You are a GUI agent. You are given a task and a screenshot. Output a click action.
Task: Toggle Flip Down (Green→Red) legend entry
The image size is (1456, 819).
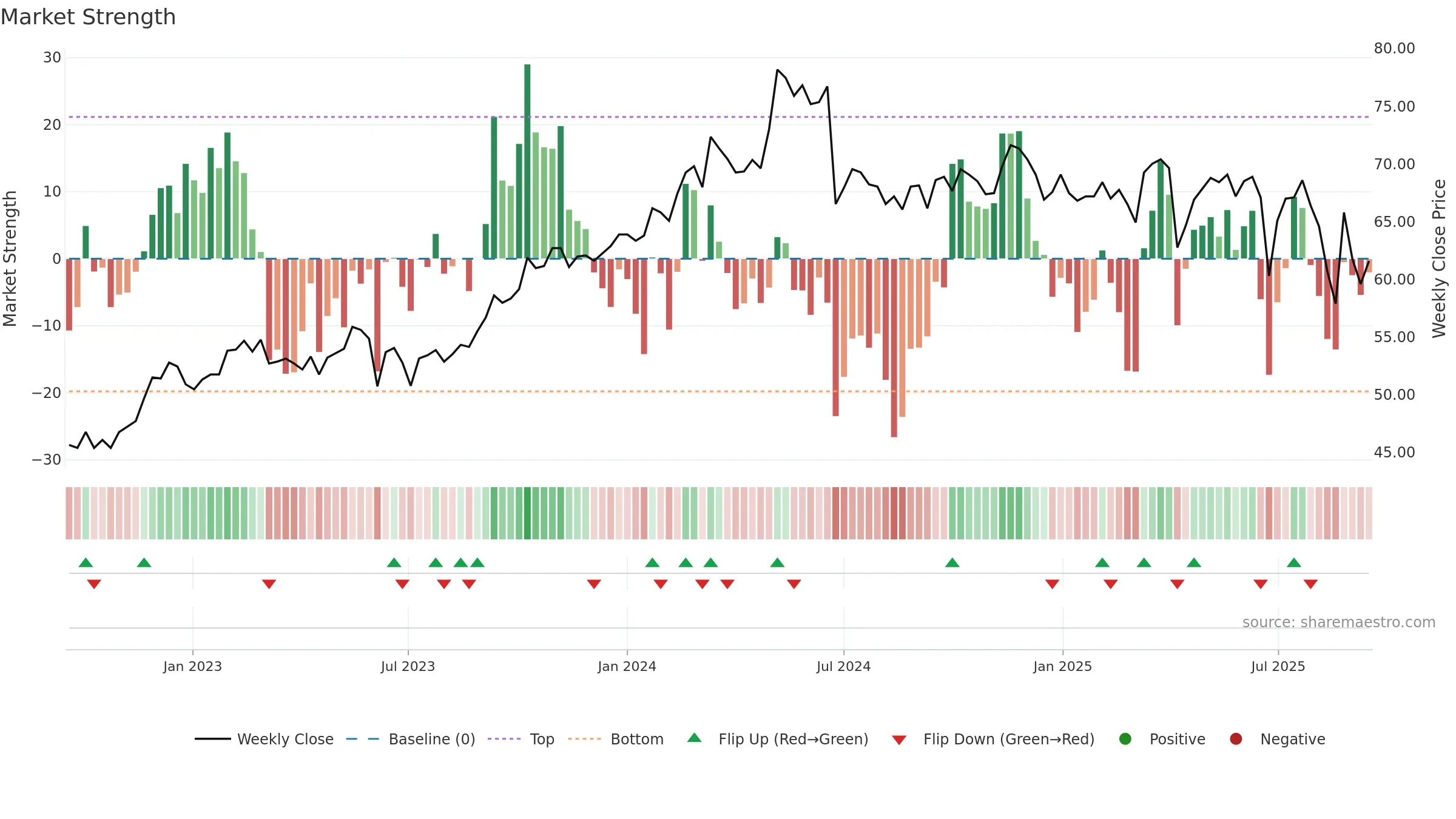click(x=993, y=739)
